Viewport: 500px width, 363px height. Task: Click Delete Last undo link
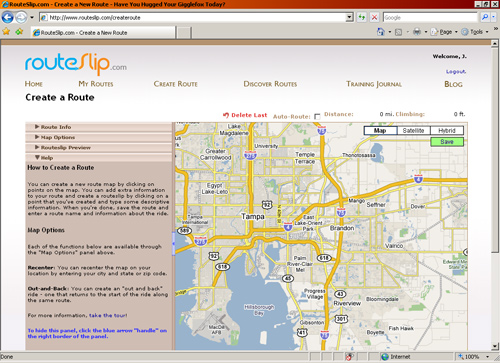click(x=245, y=115)
